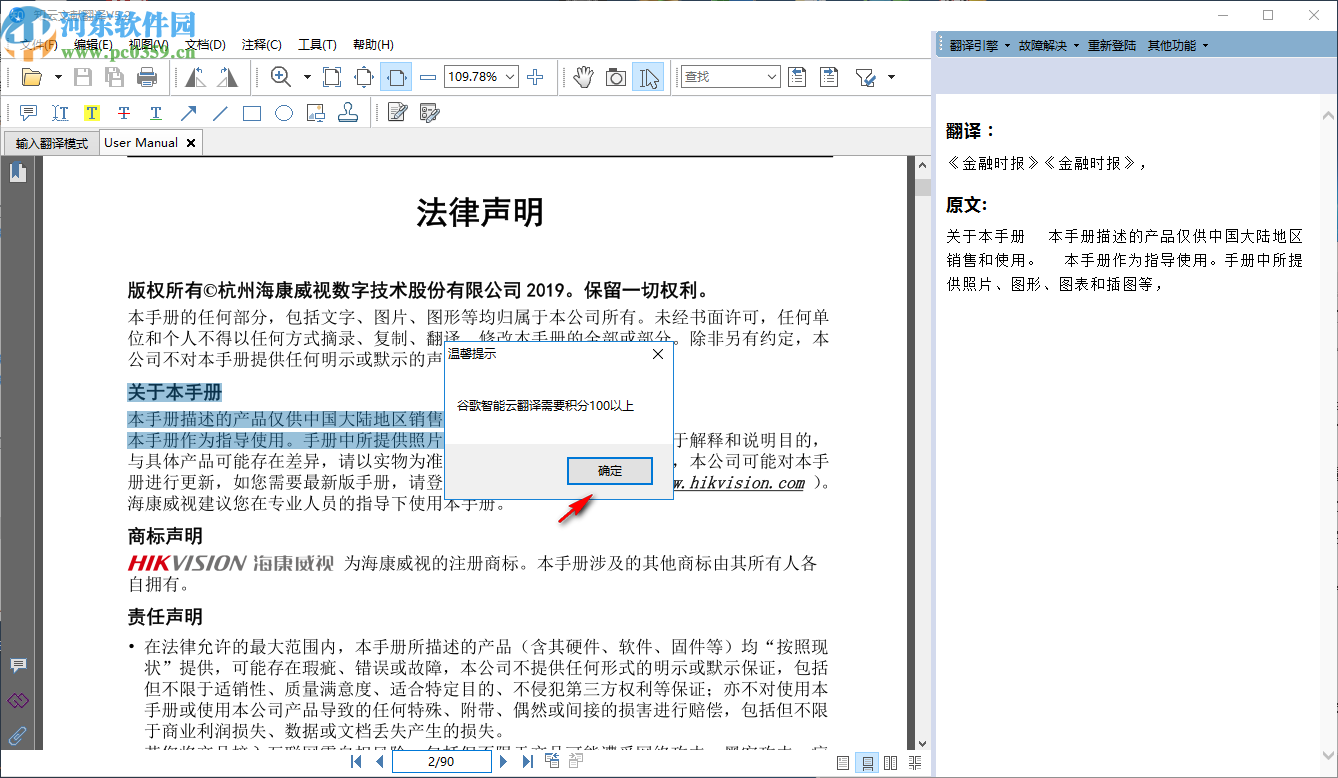Select the Stamp tool
This screenshot has width=1338, height=778.
[x=348, y=113]
